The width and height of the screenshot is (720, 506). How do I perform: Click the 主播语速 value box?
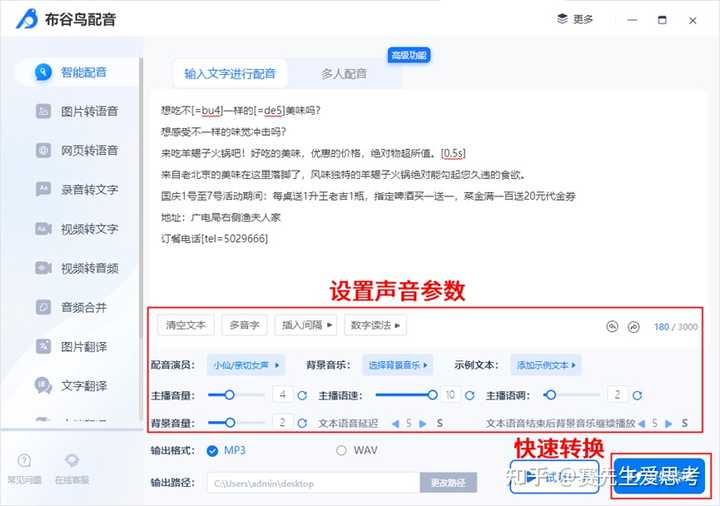(x=450, y=395)
